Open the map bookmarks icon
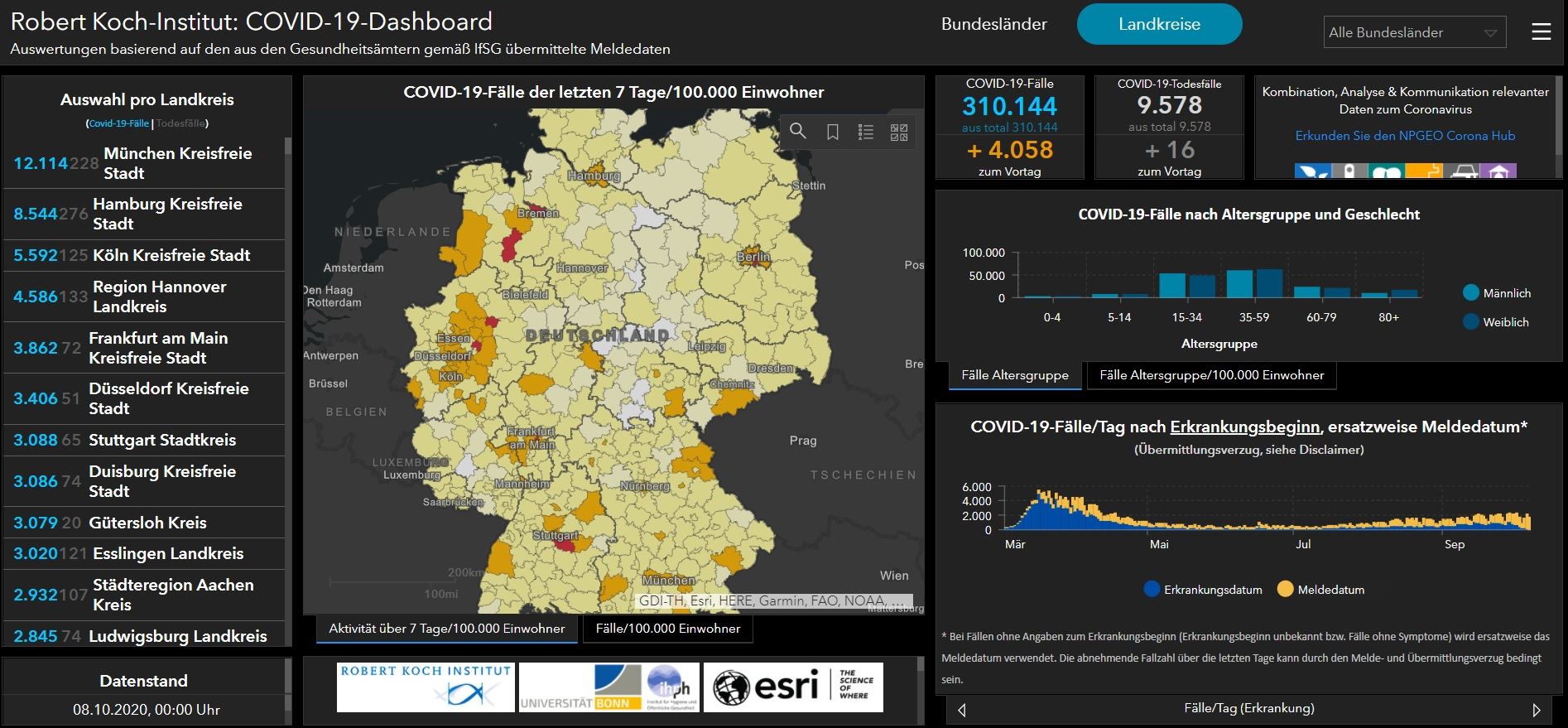The height and width of the screenshot is (728, 1568). (832, 133)
